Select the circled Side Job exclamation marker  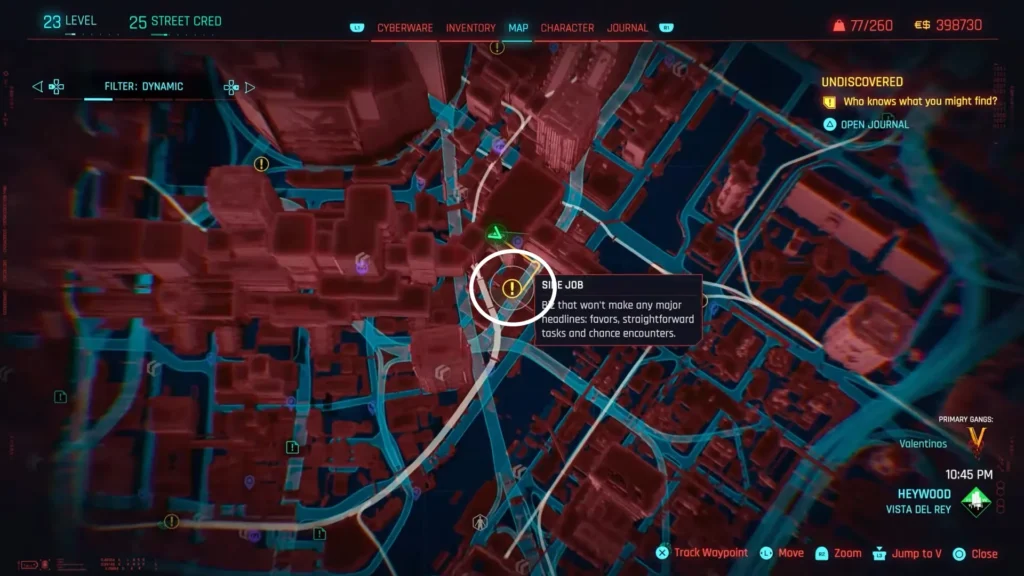[x=511, y=289]
